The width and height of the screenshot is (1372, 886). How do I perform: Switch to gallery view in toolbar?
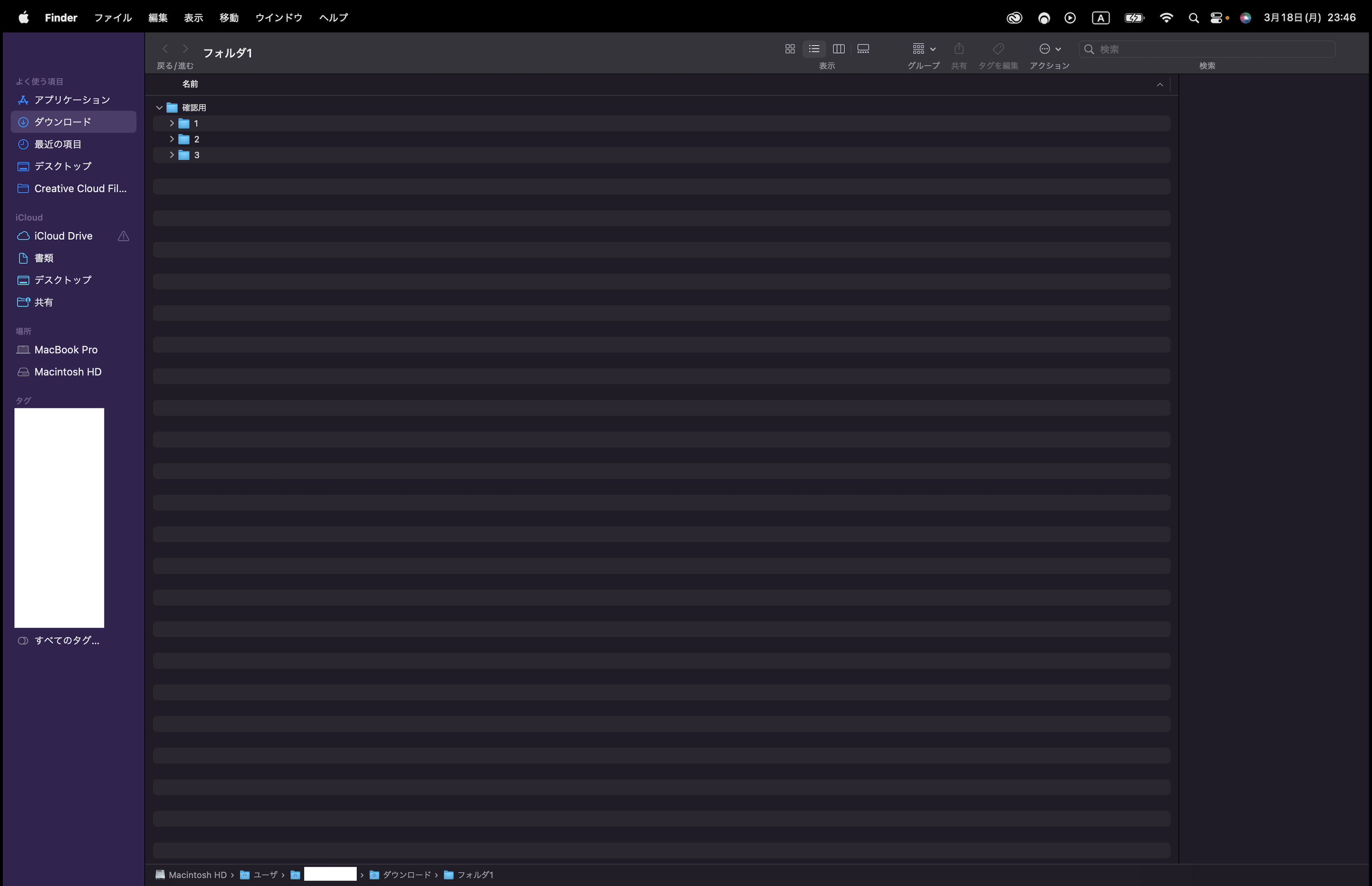[863, 49]
